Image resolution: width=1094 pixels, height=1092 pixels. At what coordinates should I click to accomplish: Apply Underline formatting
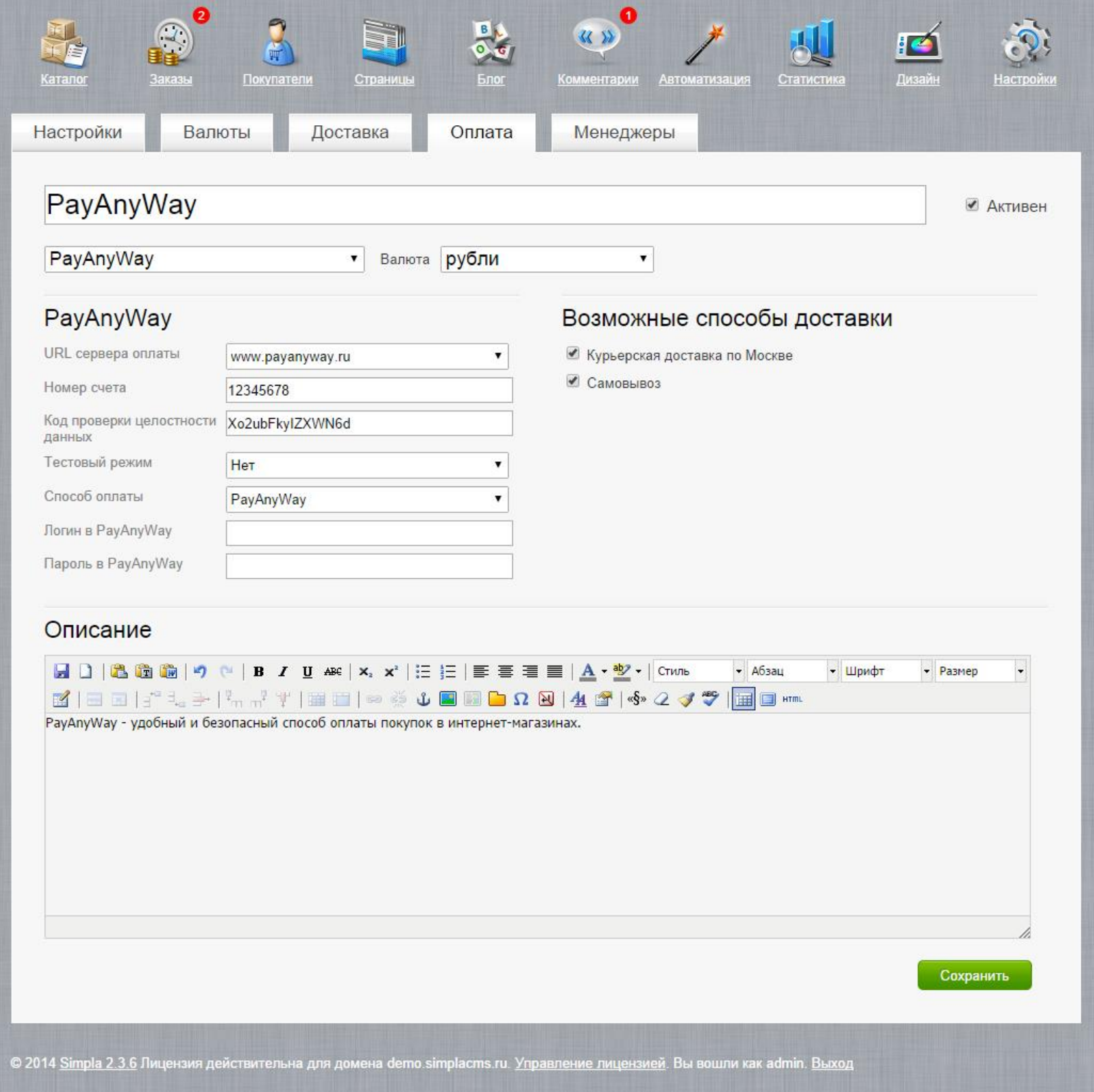point(307,671)
